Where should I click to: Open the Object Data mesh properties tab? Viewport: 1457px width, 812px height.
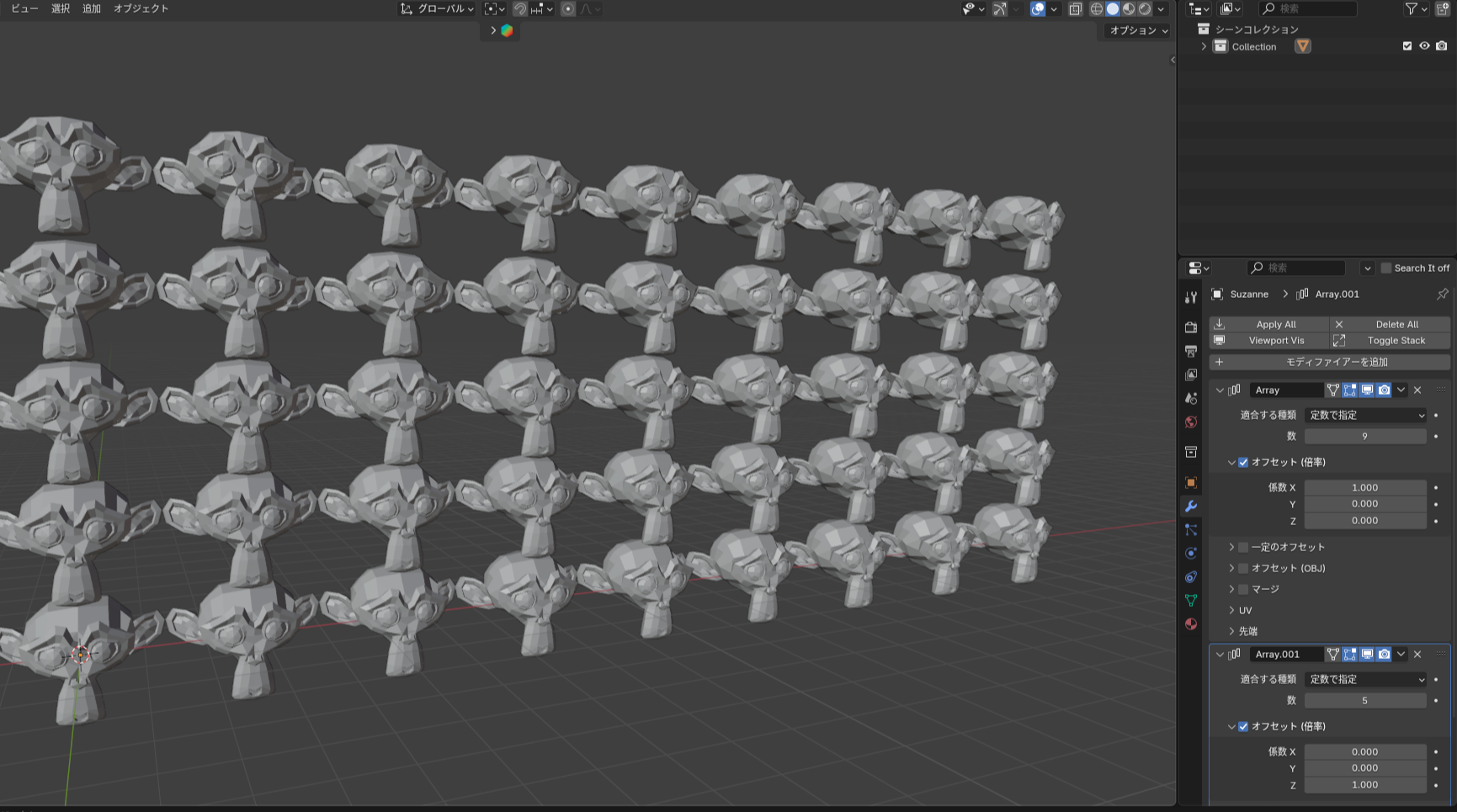pos(1191,600)
